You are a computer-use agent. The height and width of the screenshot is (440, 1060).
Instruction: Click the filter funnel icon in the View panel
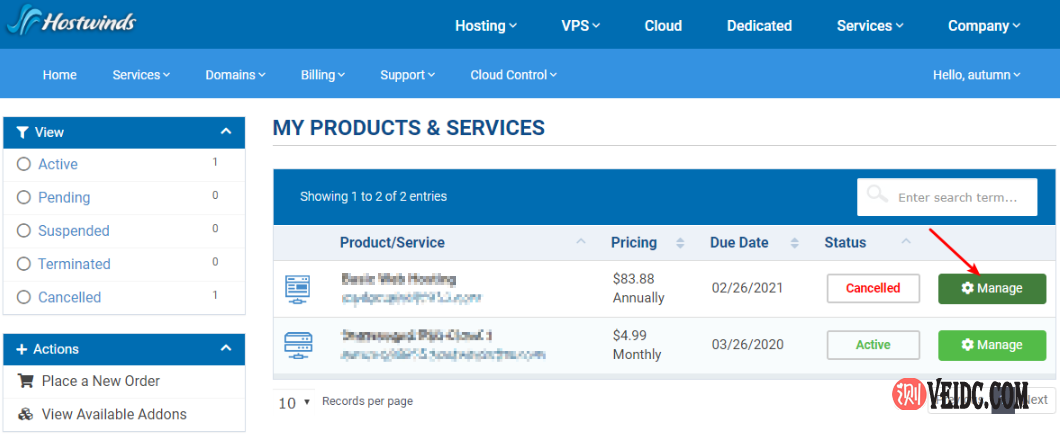click(x=22, y=132)
